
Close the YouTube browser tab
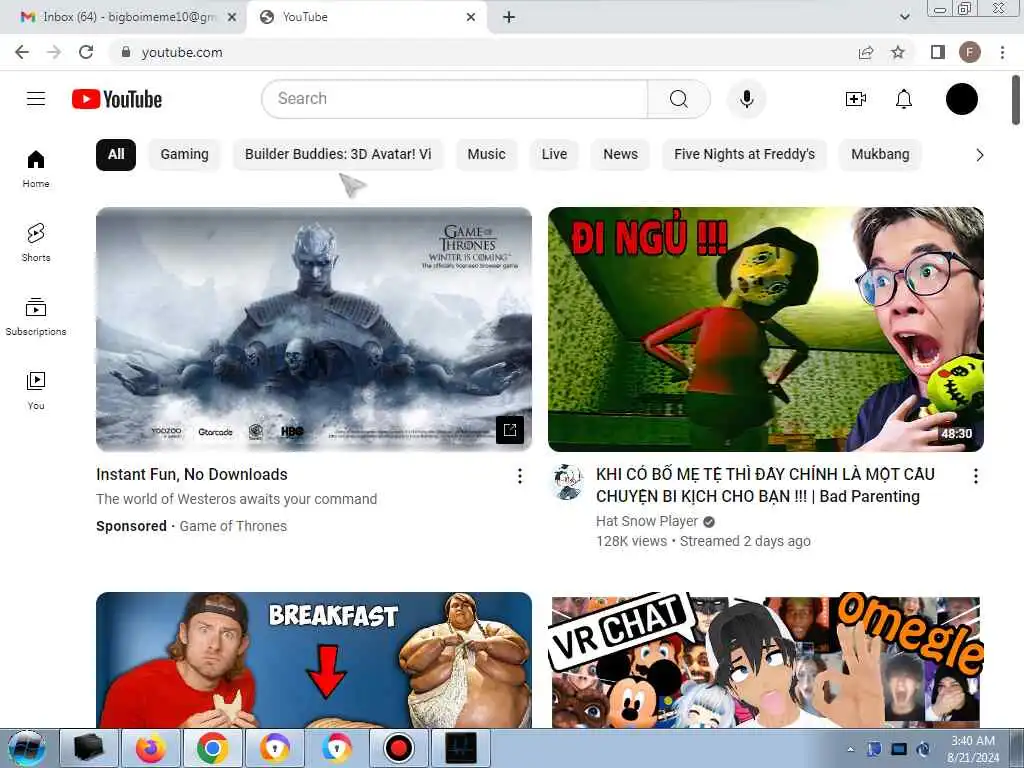tap(471, 17)
